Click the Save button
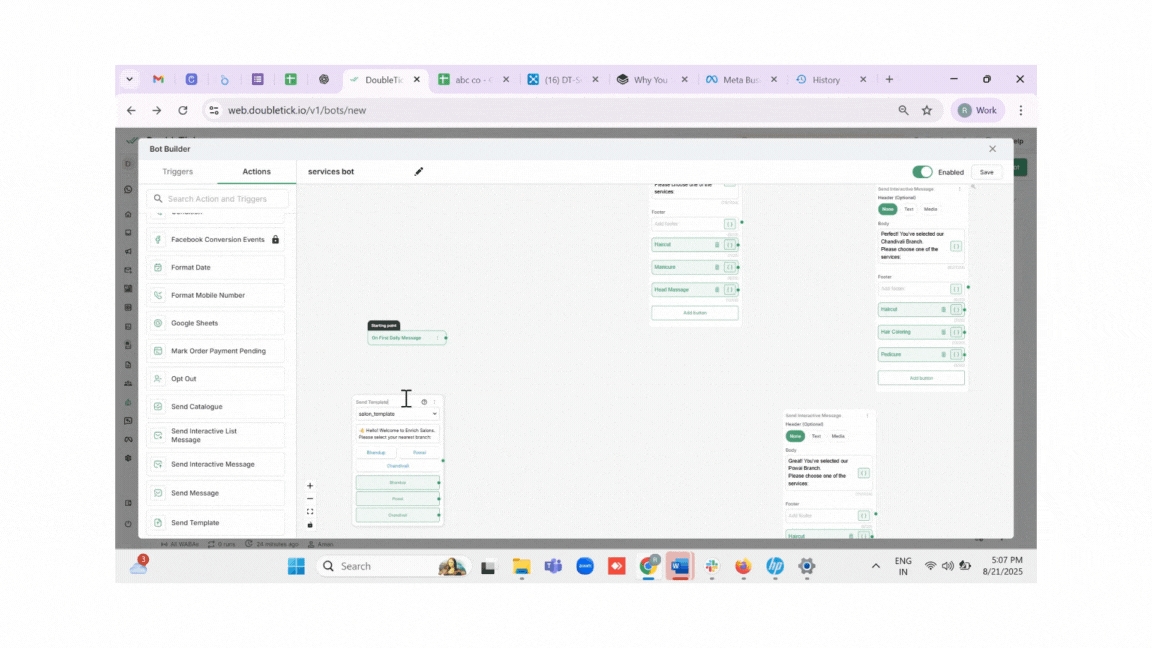Viewport: 1152px width, 648px height. (986, 172)
